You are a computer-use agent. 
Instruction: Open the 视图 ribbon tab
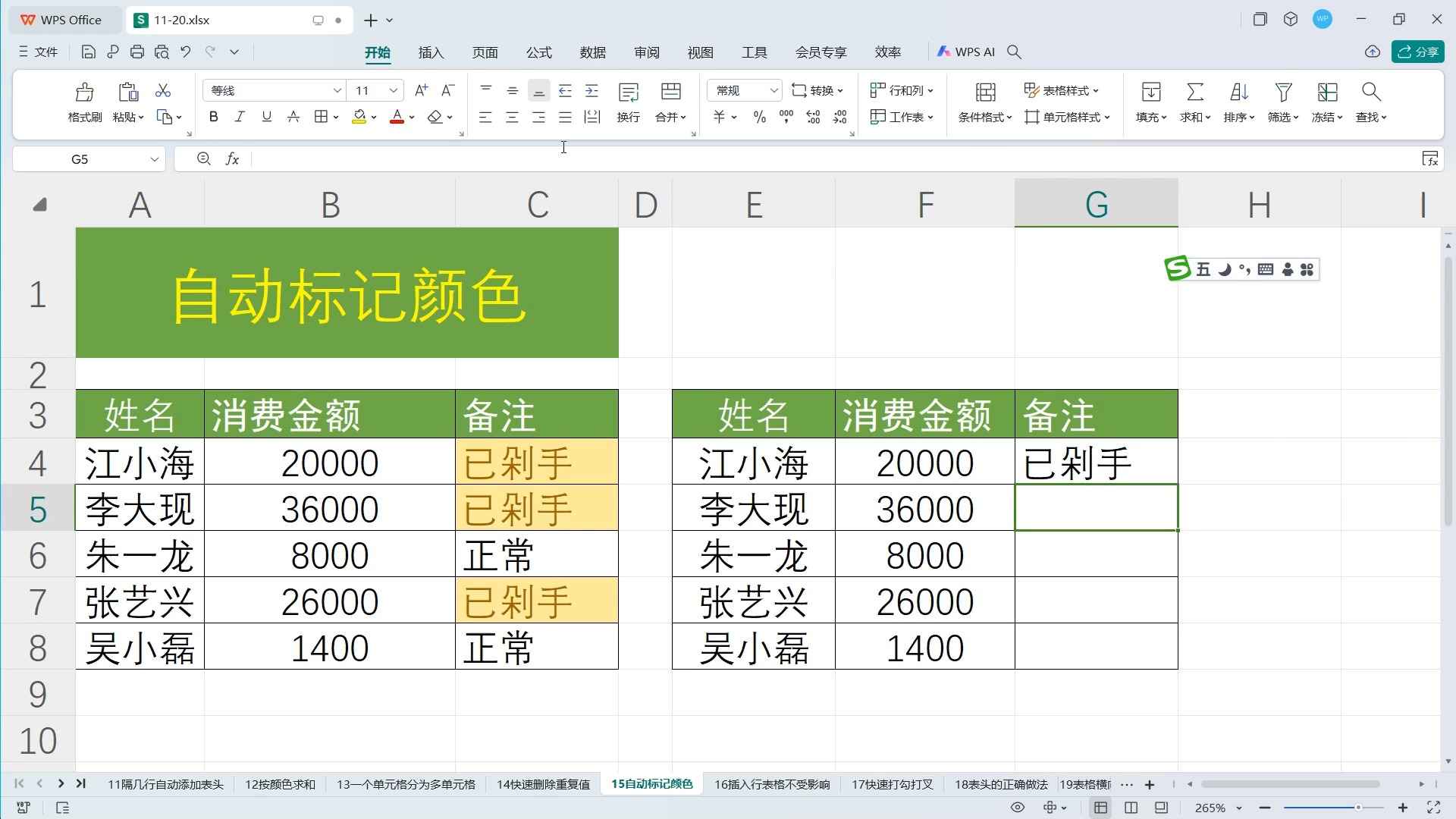(x=701, y=52)
